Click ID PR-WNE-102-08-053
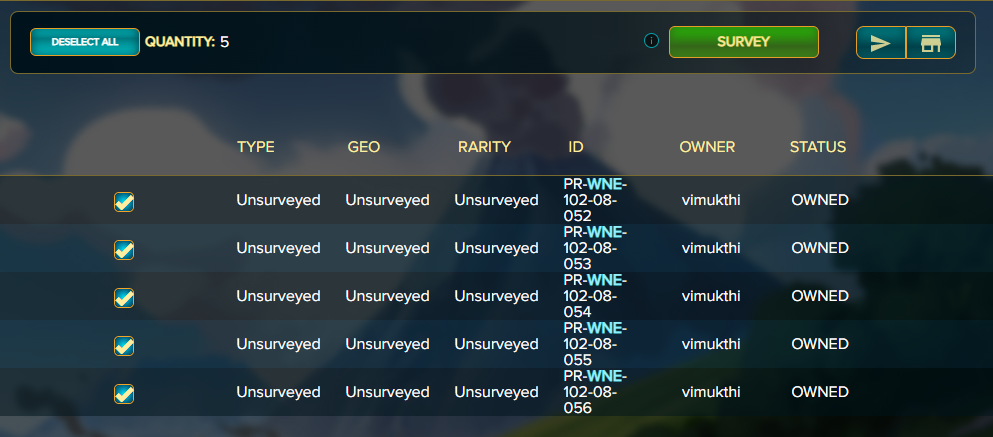Image resolution: width=993 pixels, height=437 pixels. (x=595, y=248)
